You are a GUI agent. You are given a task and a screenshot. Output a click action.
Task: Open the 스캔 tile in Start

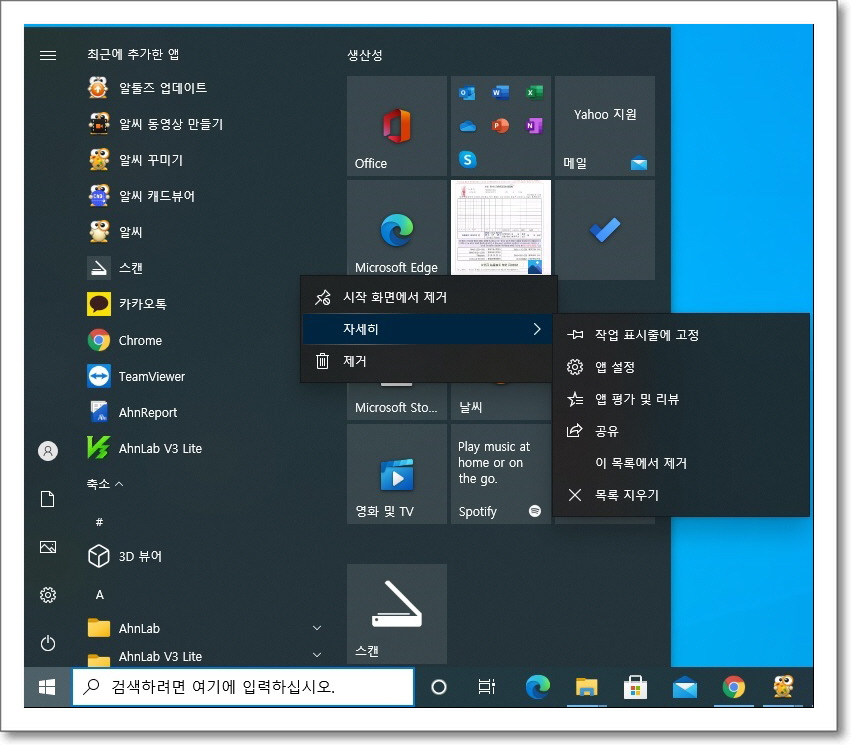(397, 613)
